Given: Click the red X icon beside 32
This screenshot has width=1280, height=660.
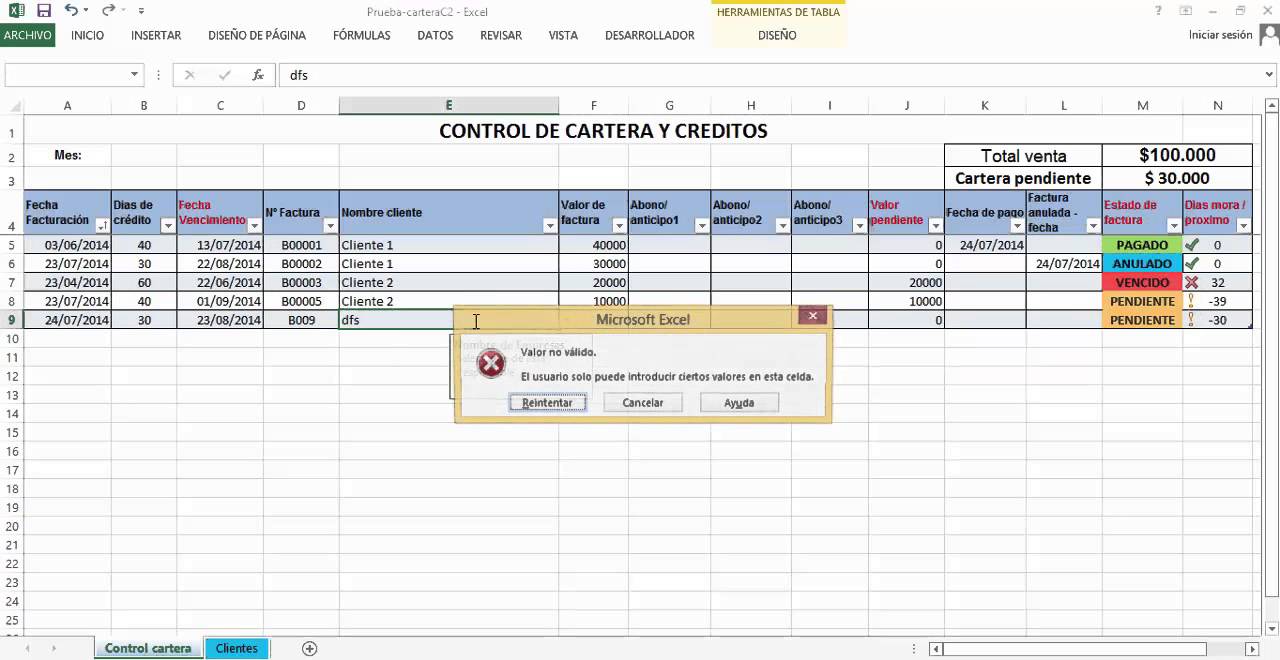Looking at the screenshot, I should pyautogui.click(x=1191, y=283).
